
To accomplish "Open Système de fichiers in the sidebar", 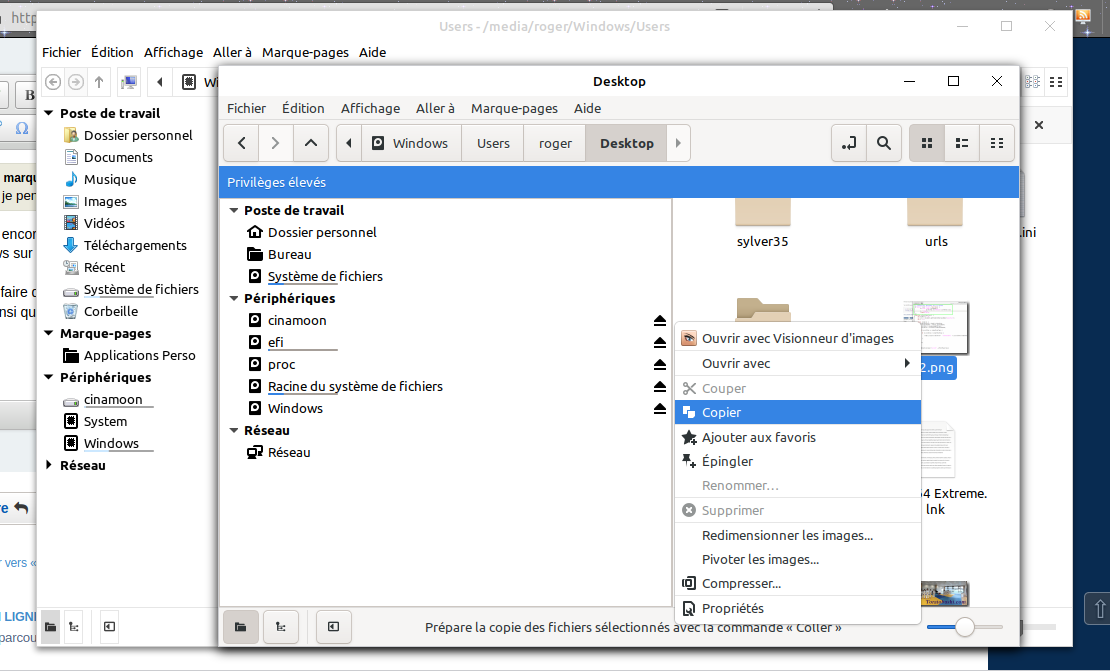I will (x=325, y=276).
